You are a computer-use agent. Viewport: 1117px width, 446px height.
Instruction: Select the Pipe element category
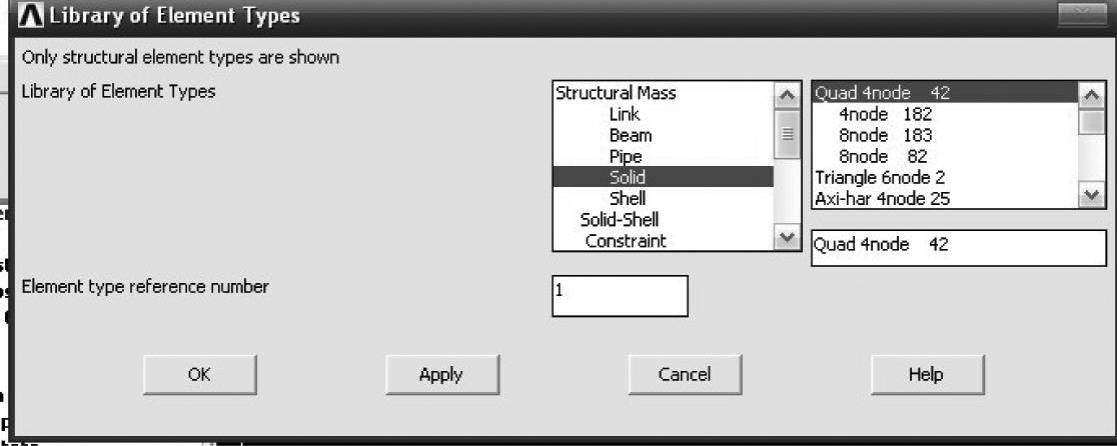[x=625, y=156]
